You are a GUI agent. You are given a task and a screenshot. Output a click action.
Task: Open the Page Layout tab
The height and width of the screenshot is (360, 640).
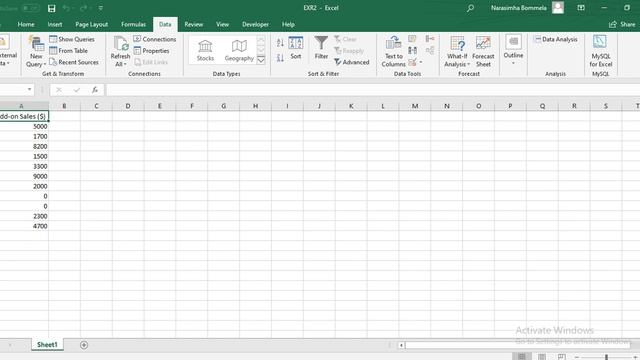pos(91,24)
